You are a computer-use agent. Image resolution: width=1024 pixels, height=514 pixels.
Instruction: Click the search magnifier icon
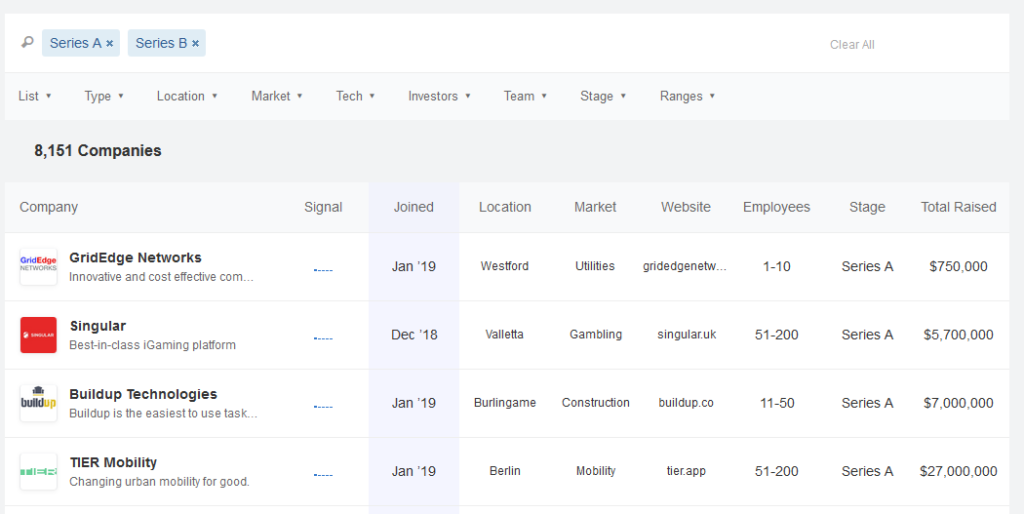(x=27, y=42)
